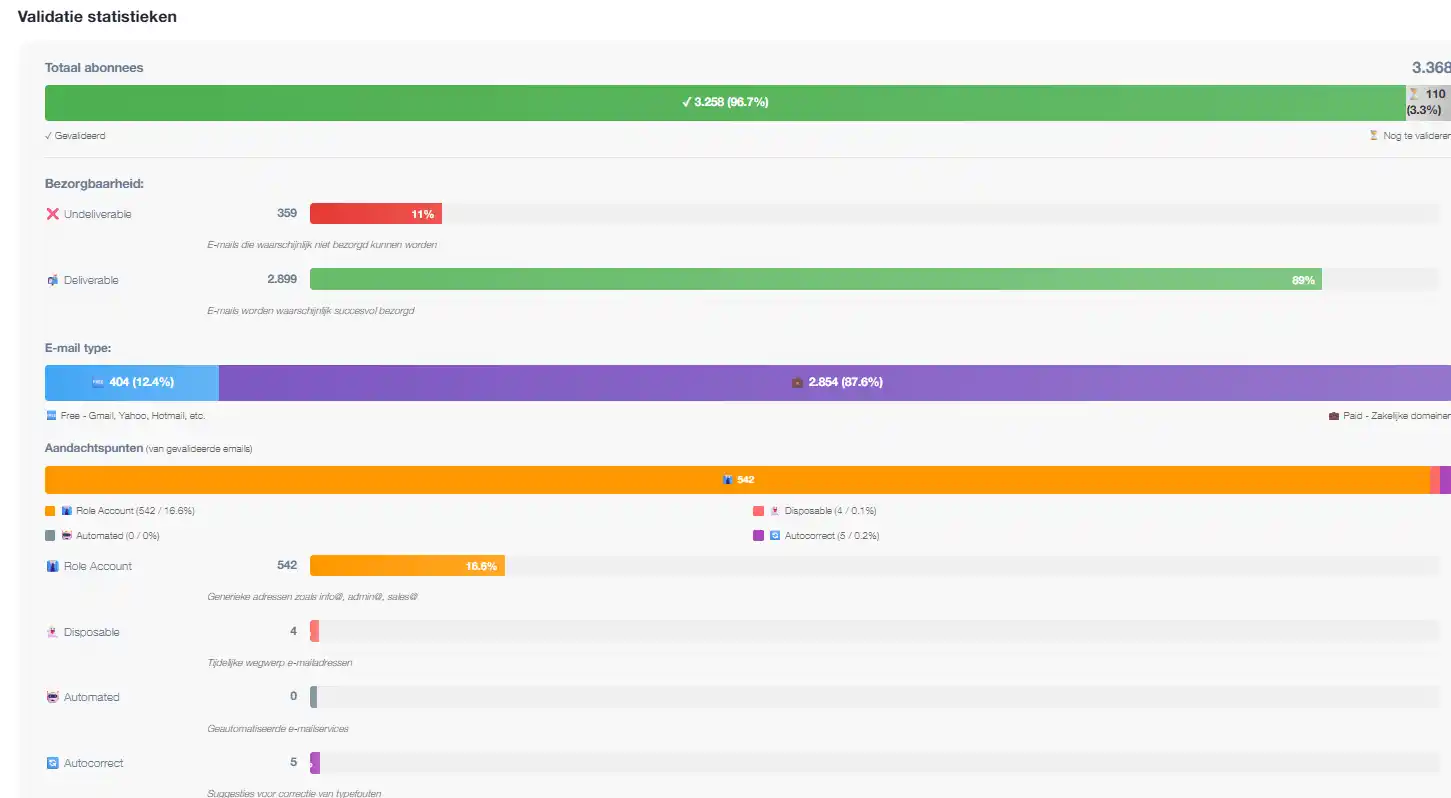Click the purple Autocorrect legend swatch
This screenshot has height=798, width=1451.
click(758, 536)
